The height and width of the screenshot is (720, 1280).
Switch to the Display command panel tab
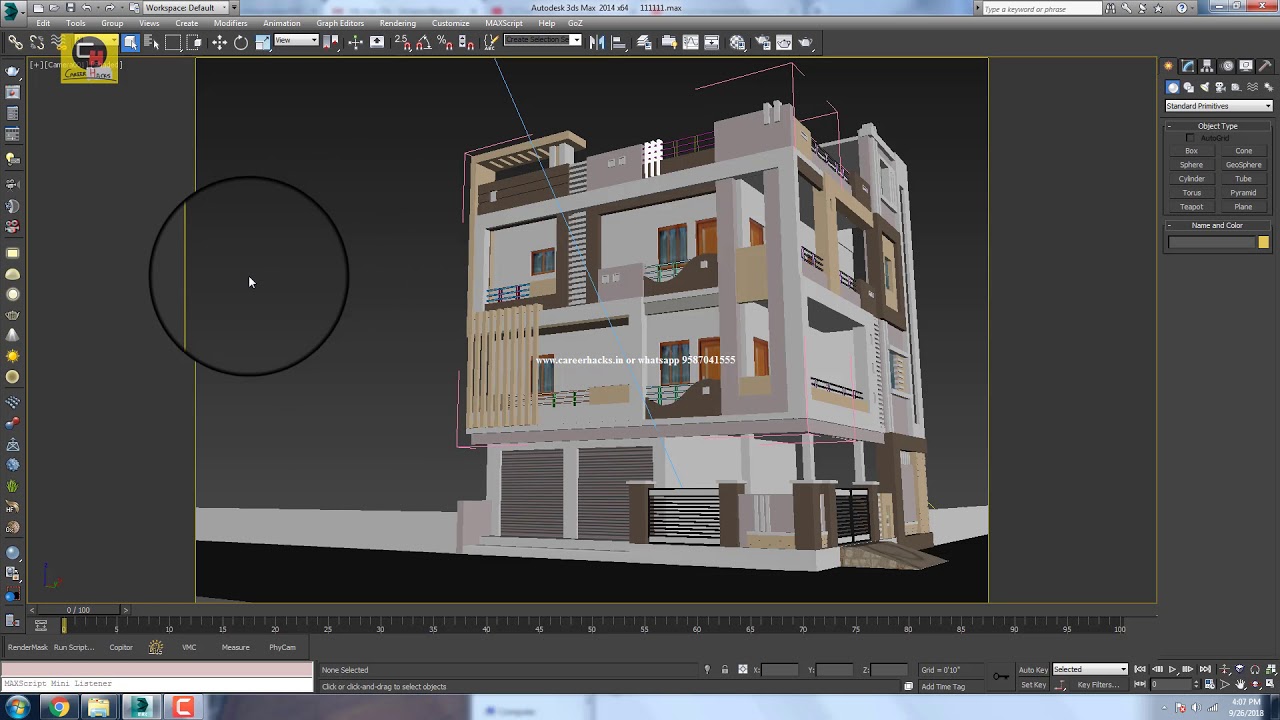click(1246, 66)
